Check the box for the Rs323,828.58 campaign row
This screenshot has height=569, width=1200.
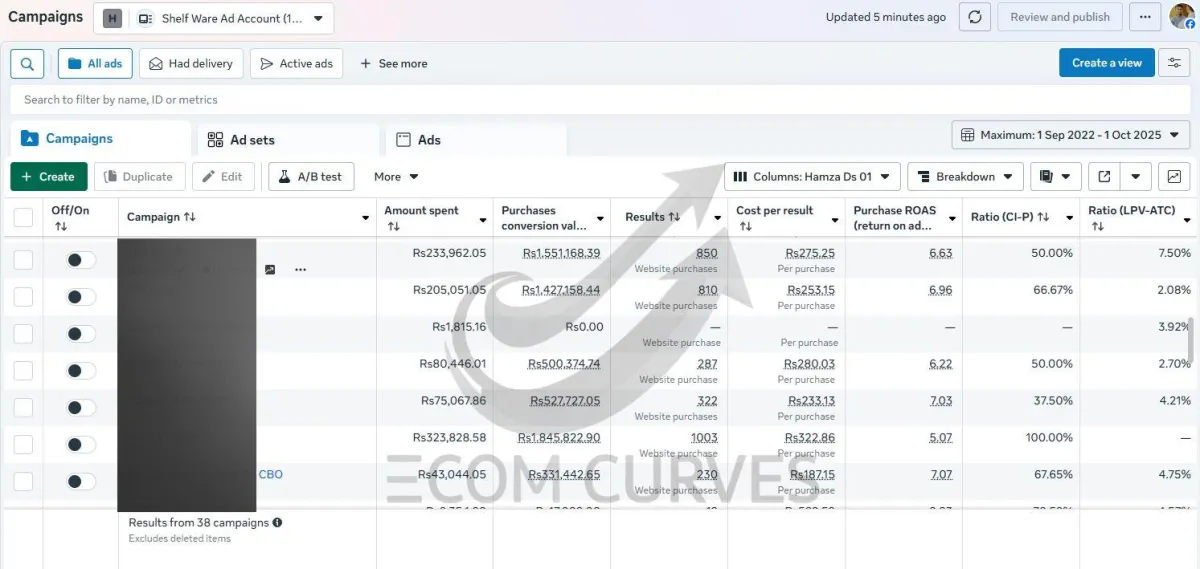[23, 444]
